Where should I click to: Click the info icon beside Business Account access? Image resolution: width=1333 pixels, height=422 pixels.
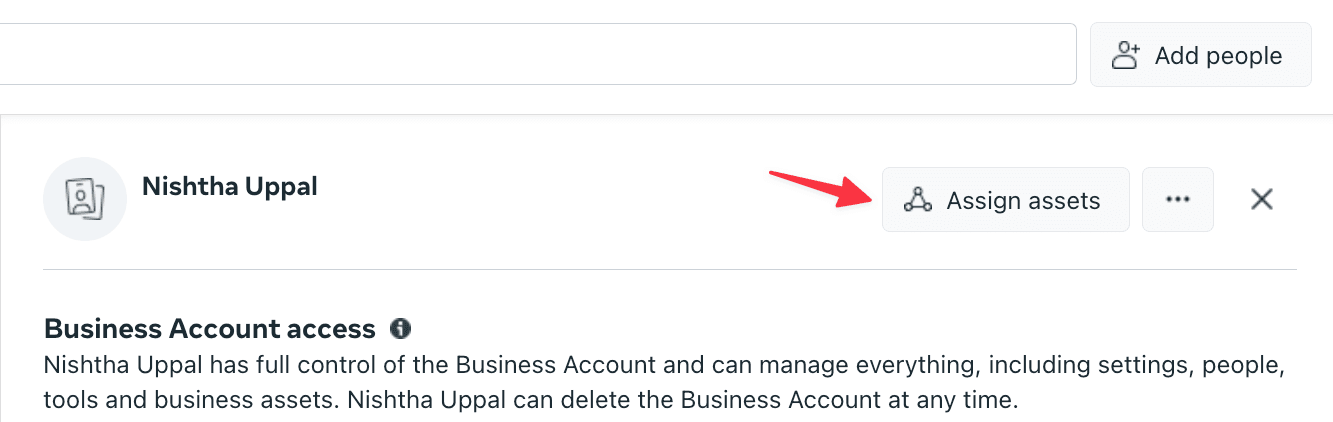coord(401,328)
